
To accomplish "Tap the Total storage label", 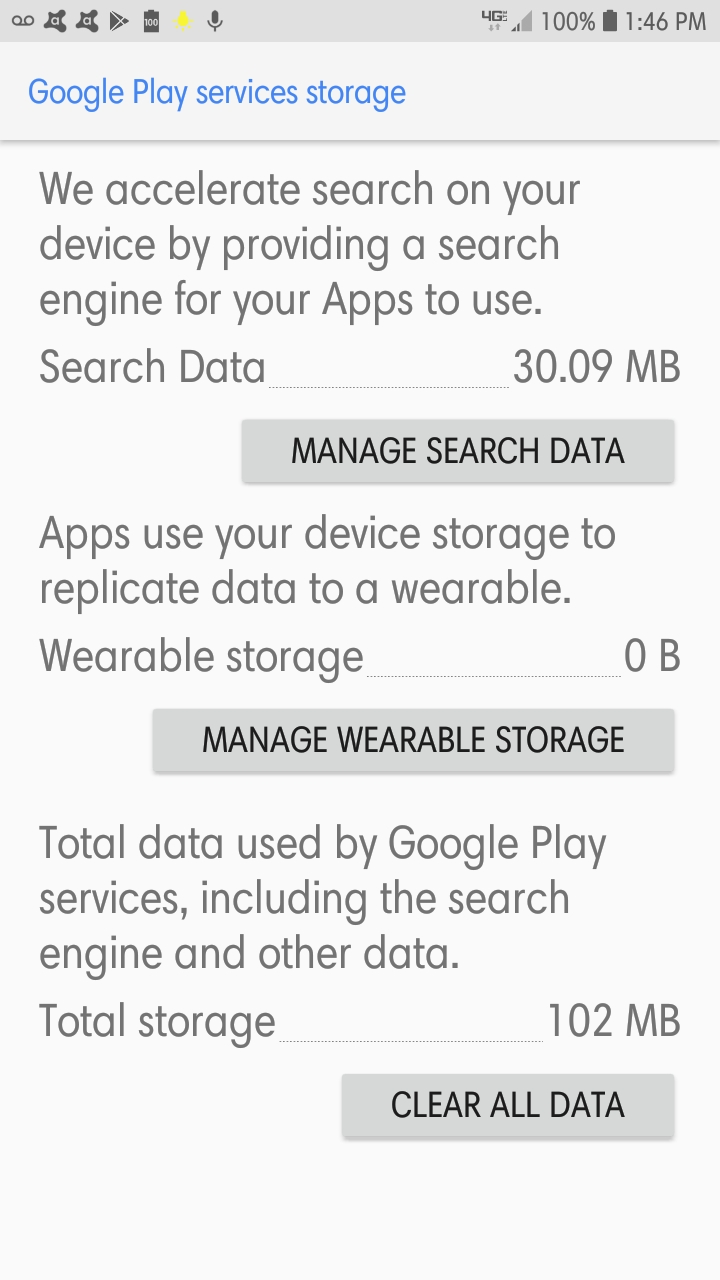I will 157,1023.
